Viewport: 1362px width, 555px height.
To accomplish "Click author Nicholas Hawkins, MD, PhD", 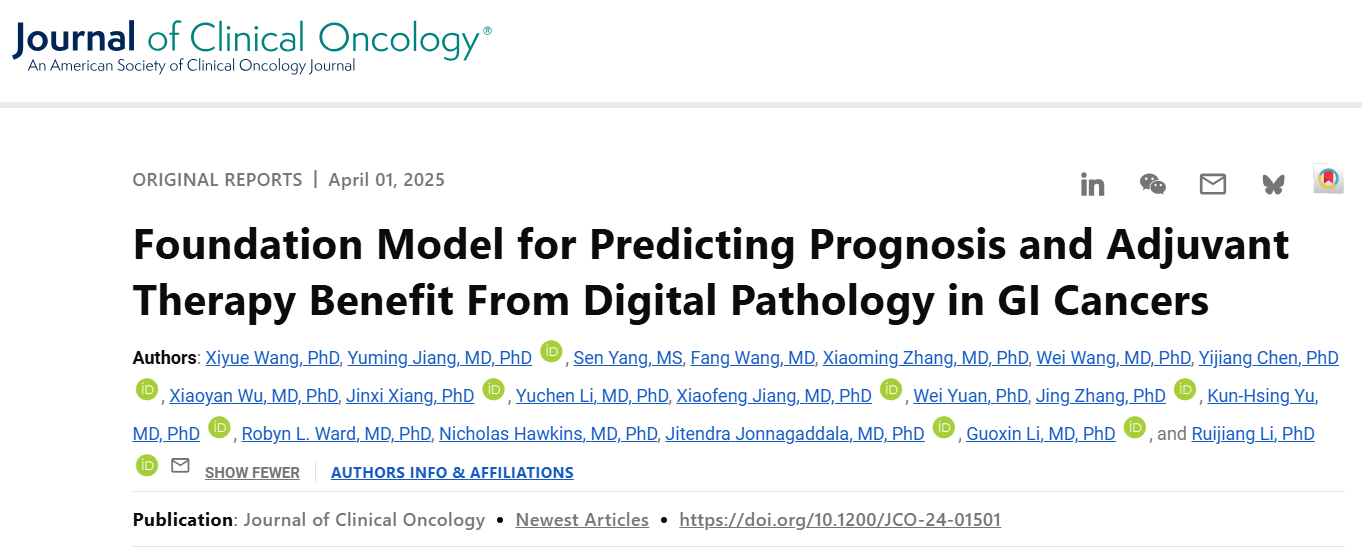I will (548, 434).
